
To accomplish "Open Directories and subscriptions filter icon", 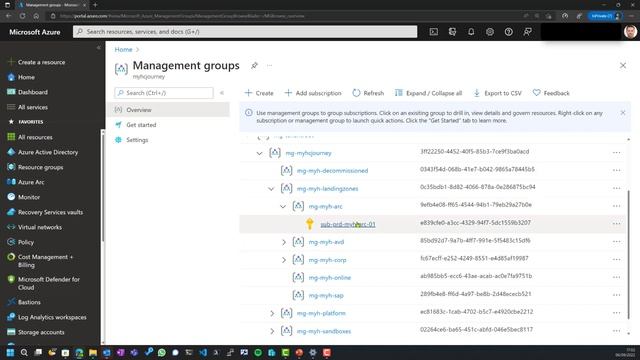I will coord(452,32).
